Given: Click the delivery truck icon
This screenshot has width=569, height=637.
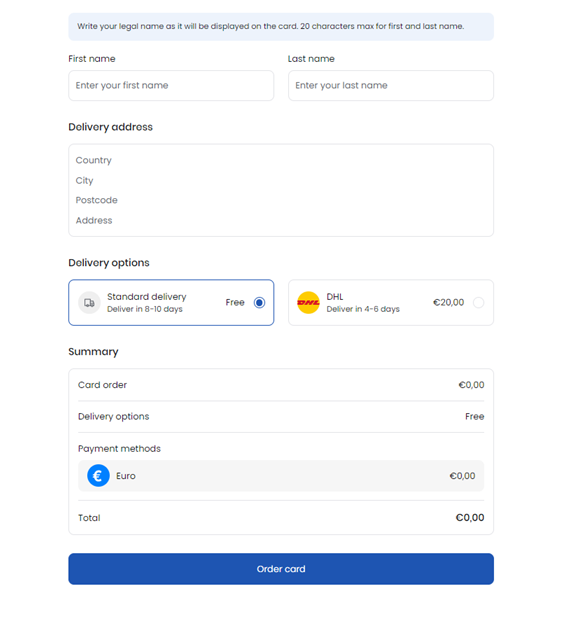Looking at the screenshot, I should point(89,303).
